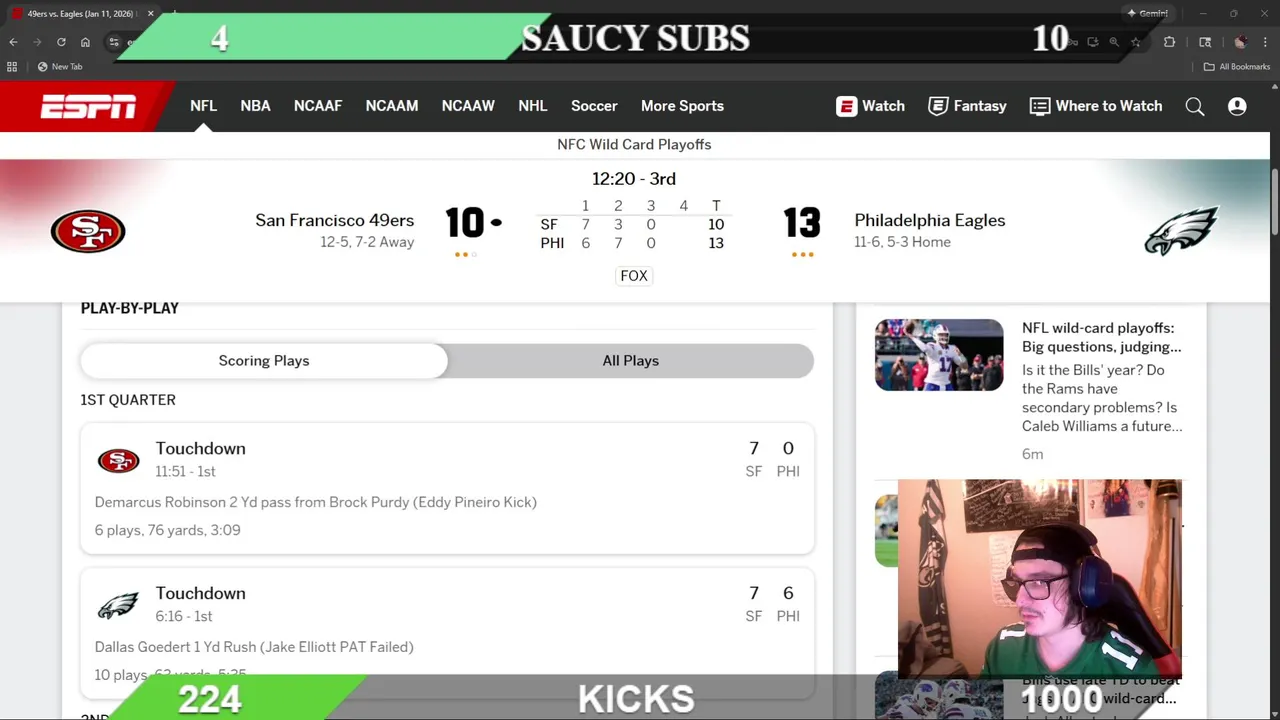Click the Philadelphia Eagles team logo

(x=1181, y=231)
